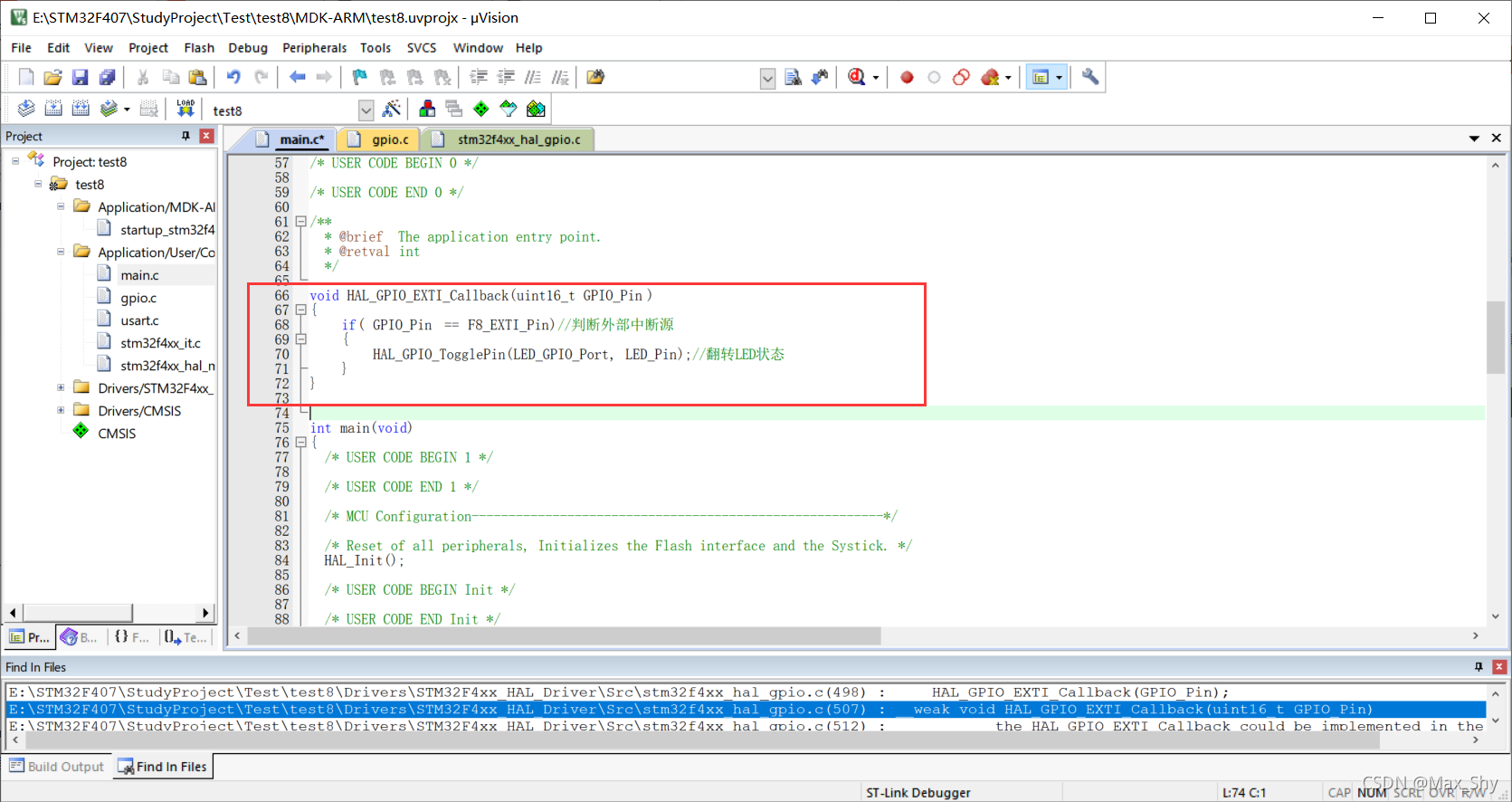Expand the Drivers/STM32F4xx folder
This screenshot has width=1512, height=802.
tap(61, 387)
